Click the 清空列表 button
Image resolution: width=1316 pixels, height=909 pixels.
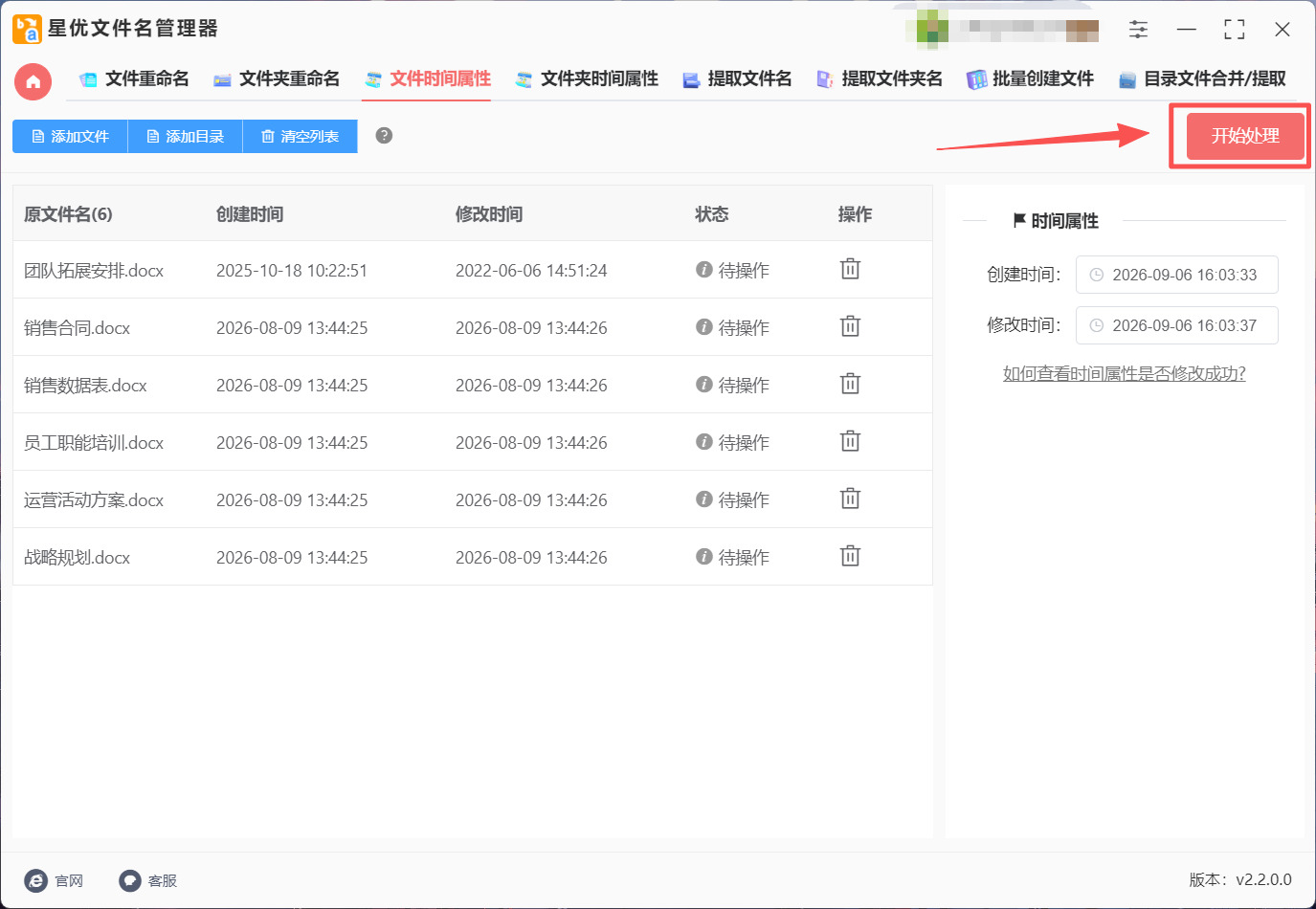click(x=300, y=136)
